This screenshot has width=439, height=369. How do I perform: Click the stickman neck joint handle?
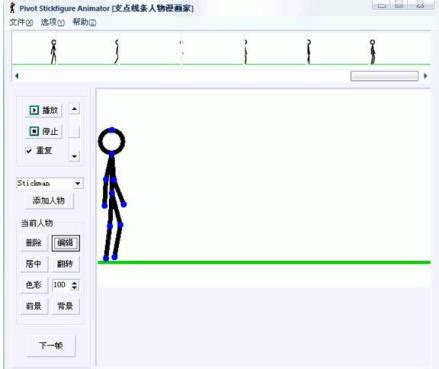[x=112, y=154]
